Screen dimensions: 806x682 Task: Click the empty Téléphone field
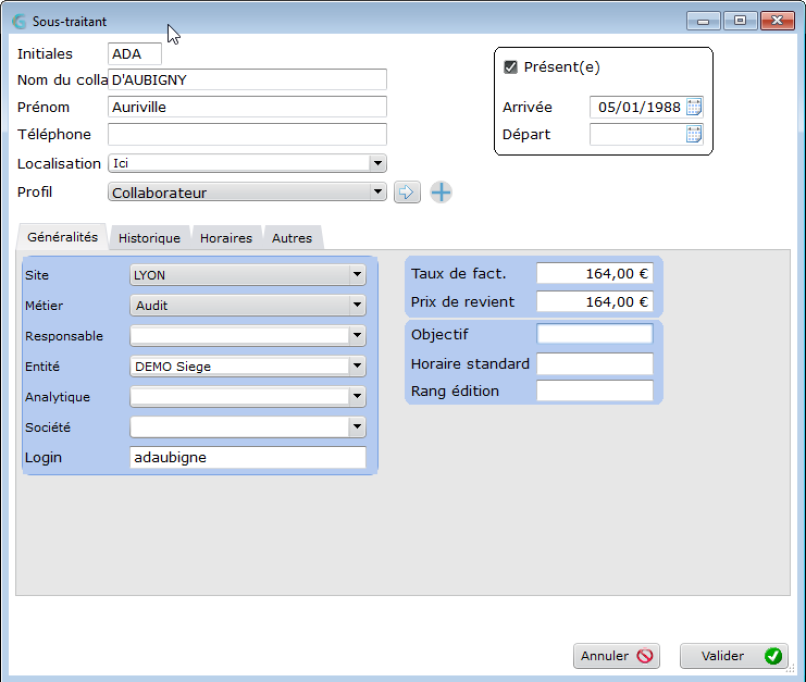click(247, 134)
